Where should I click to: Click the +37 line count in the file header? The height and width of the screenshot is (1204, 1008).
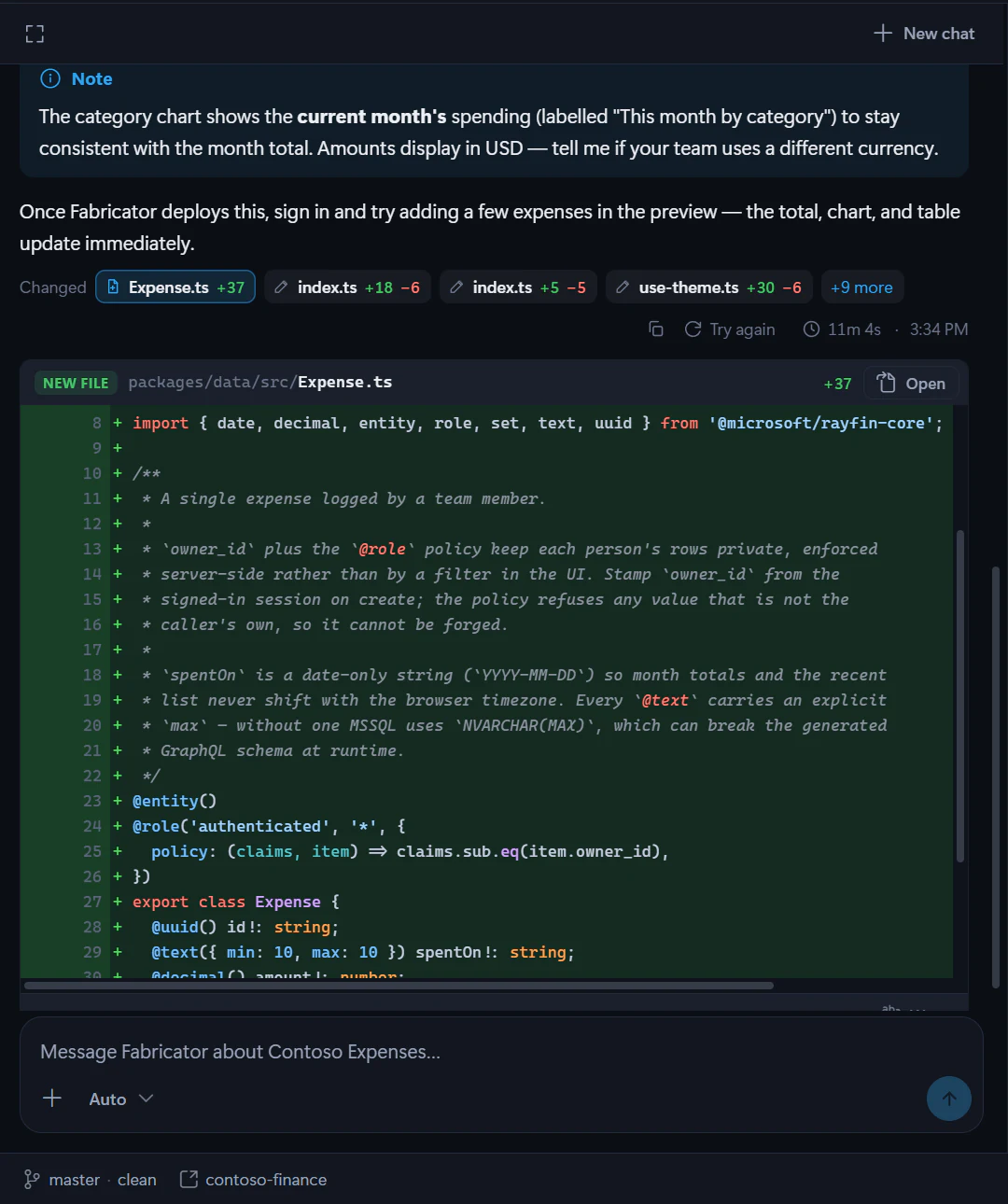(x=837, y=384)
